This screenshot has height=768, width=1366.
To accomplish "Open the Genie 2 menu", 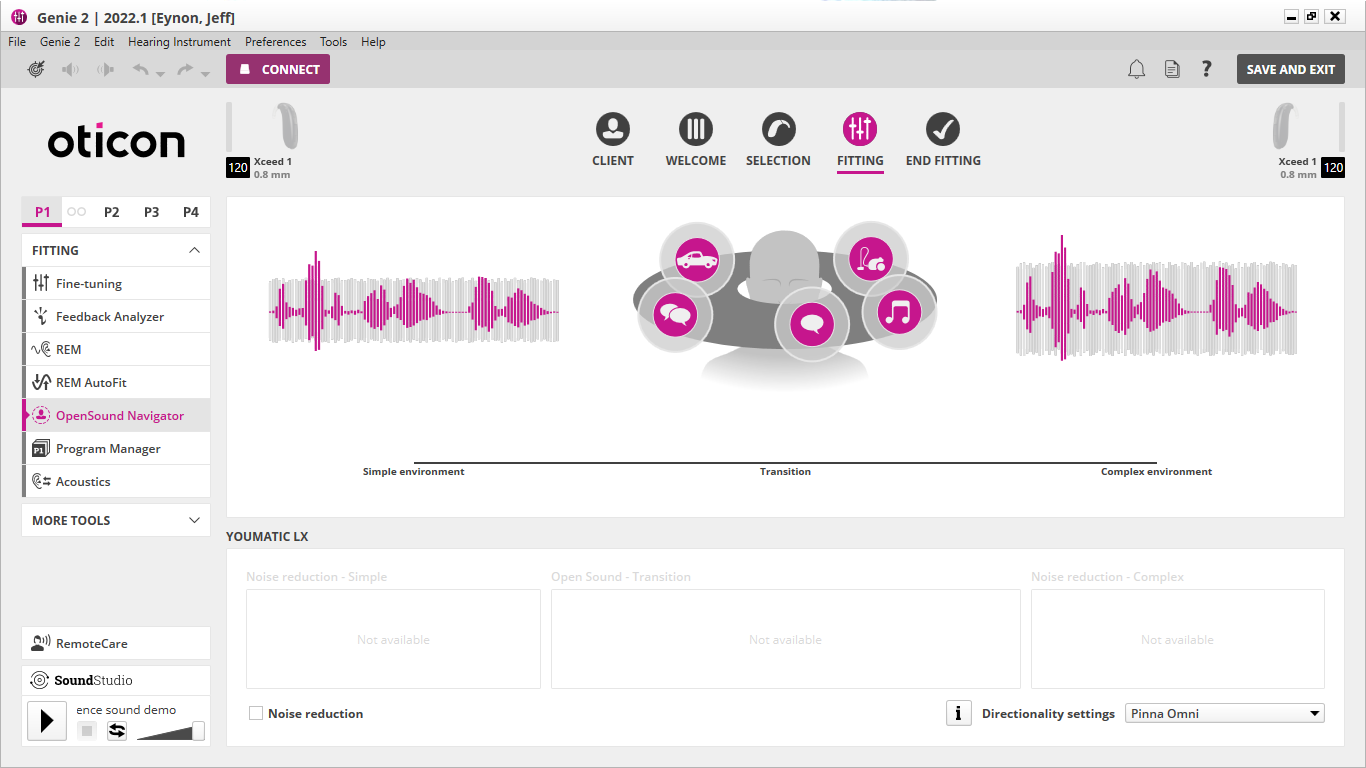I will [x=60, y=42].
